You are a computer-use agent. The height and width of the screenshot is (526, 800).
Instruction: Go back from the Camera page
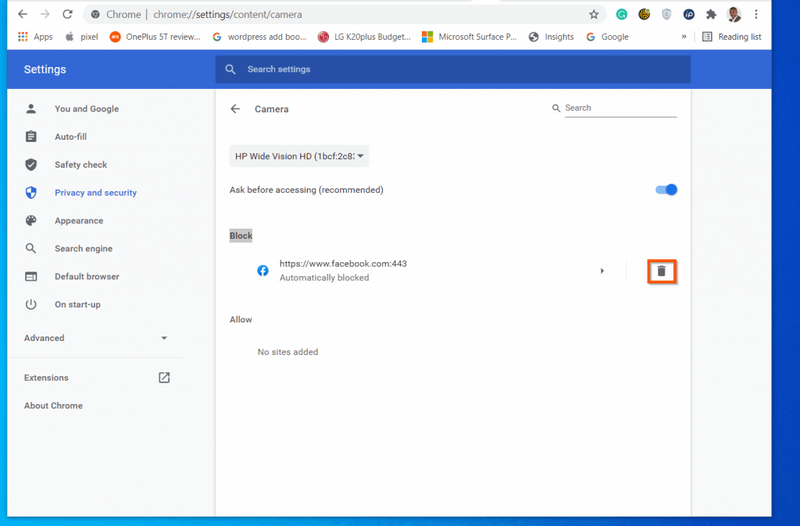click(x=235, y=109)
